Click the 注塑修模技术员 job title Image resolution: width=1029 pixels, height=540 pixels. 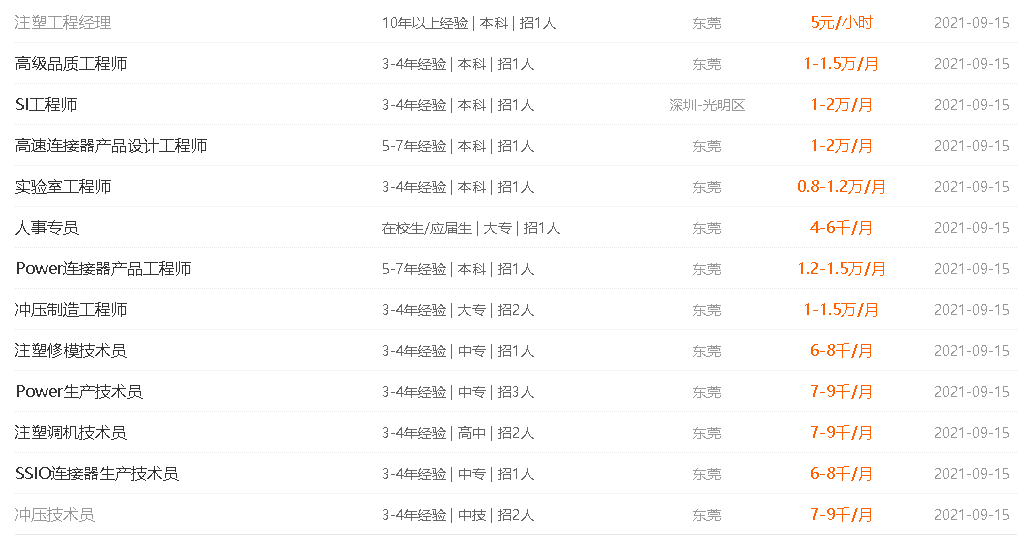click(71, 351)
